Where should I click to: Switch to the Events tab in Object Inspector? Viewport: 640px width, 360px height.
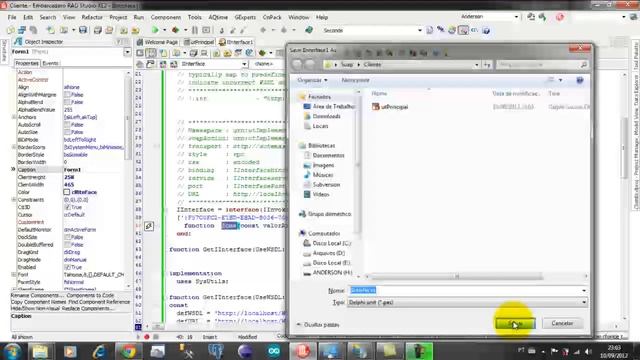tap(50, 63)
